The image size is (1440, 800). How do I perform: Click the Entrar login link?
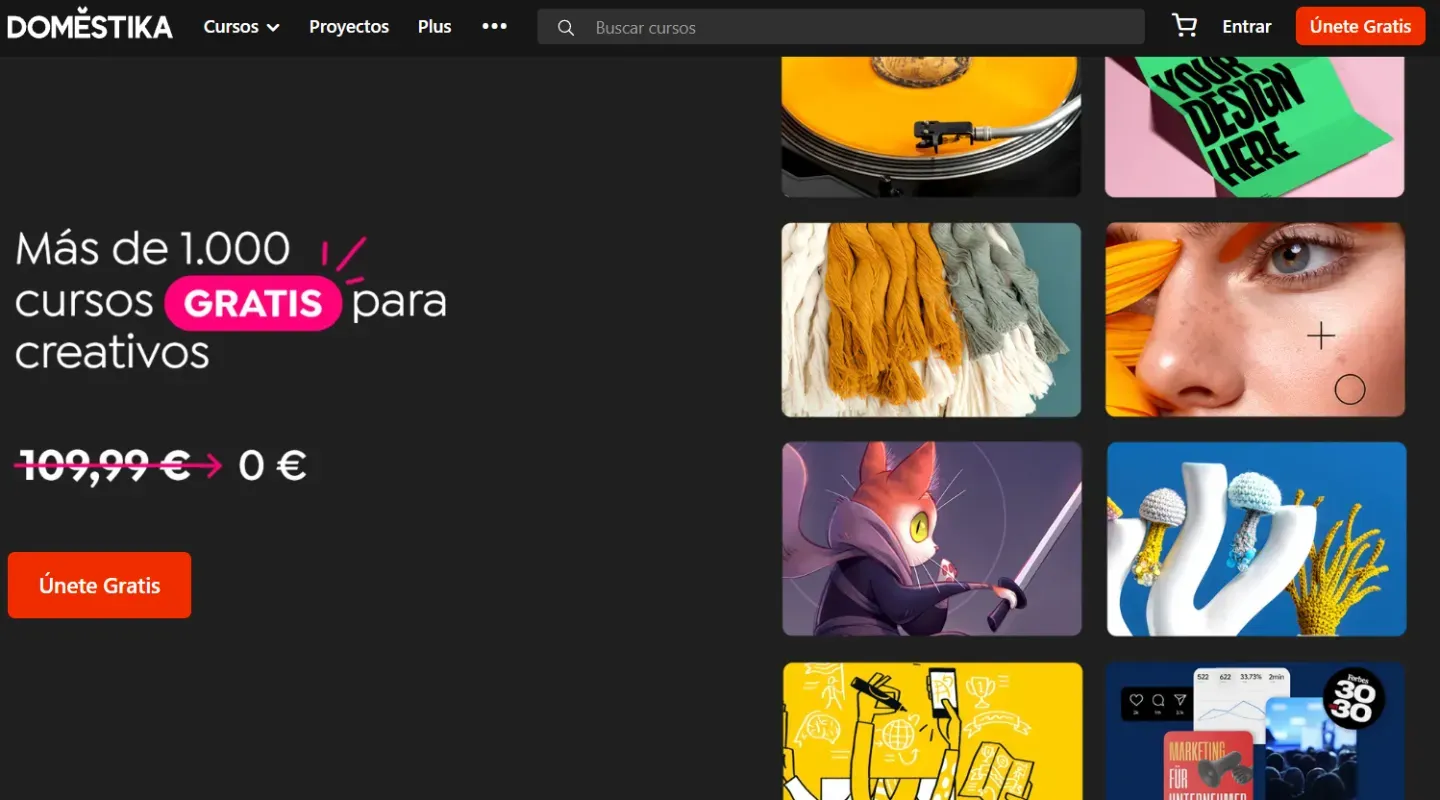click(1247, 27)
